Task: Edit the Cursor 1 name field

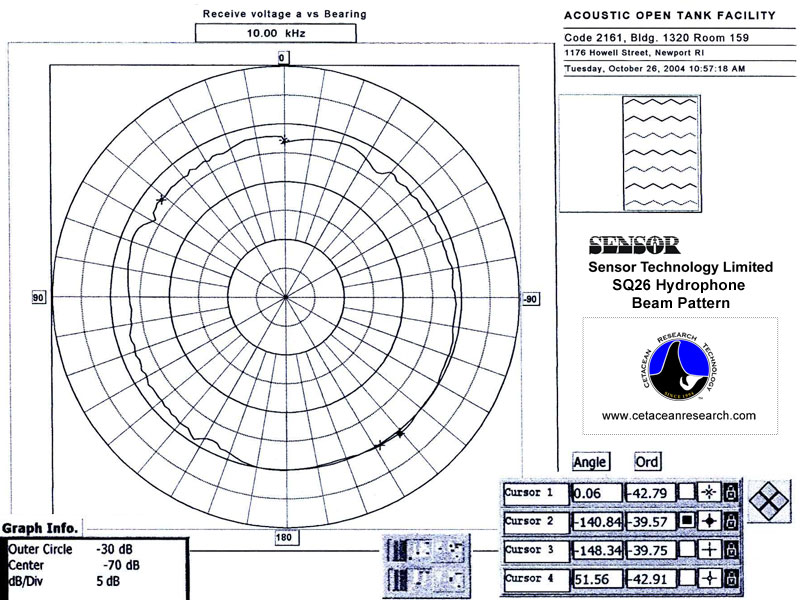Action: (x=535, y=493)
